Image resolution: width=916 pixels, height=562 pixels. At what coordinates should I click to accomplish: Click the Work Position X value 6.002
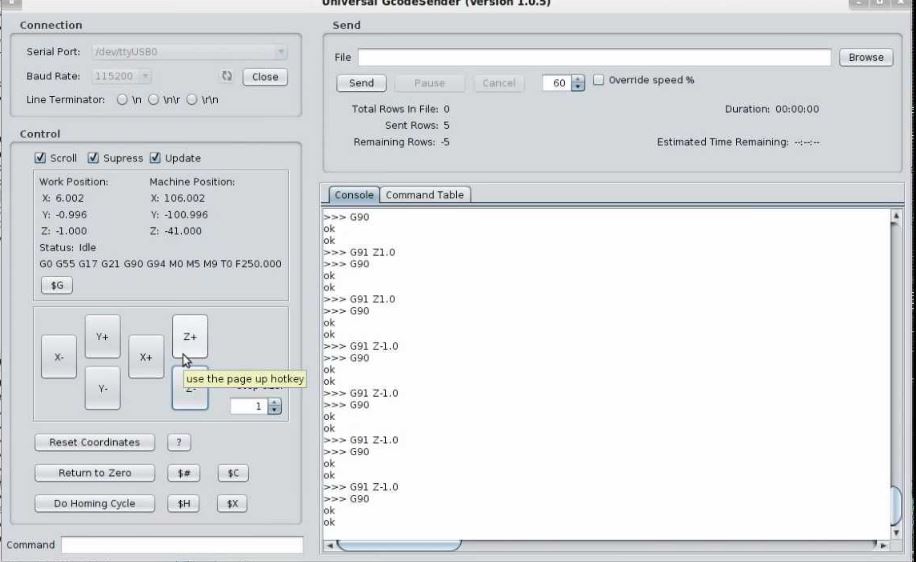[x=70, y=198]
